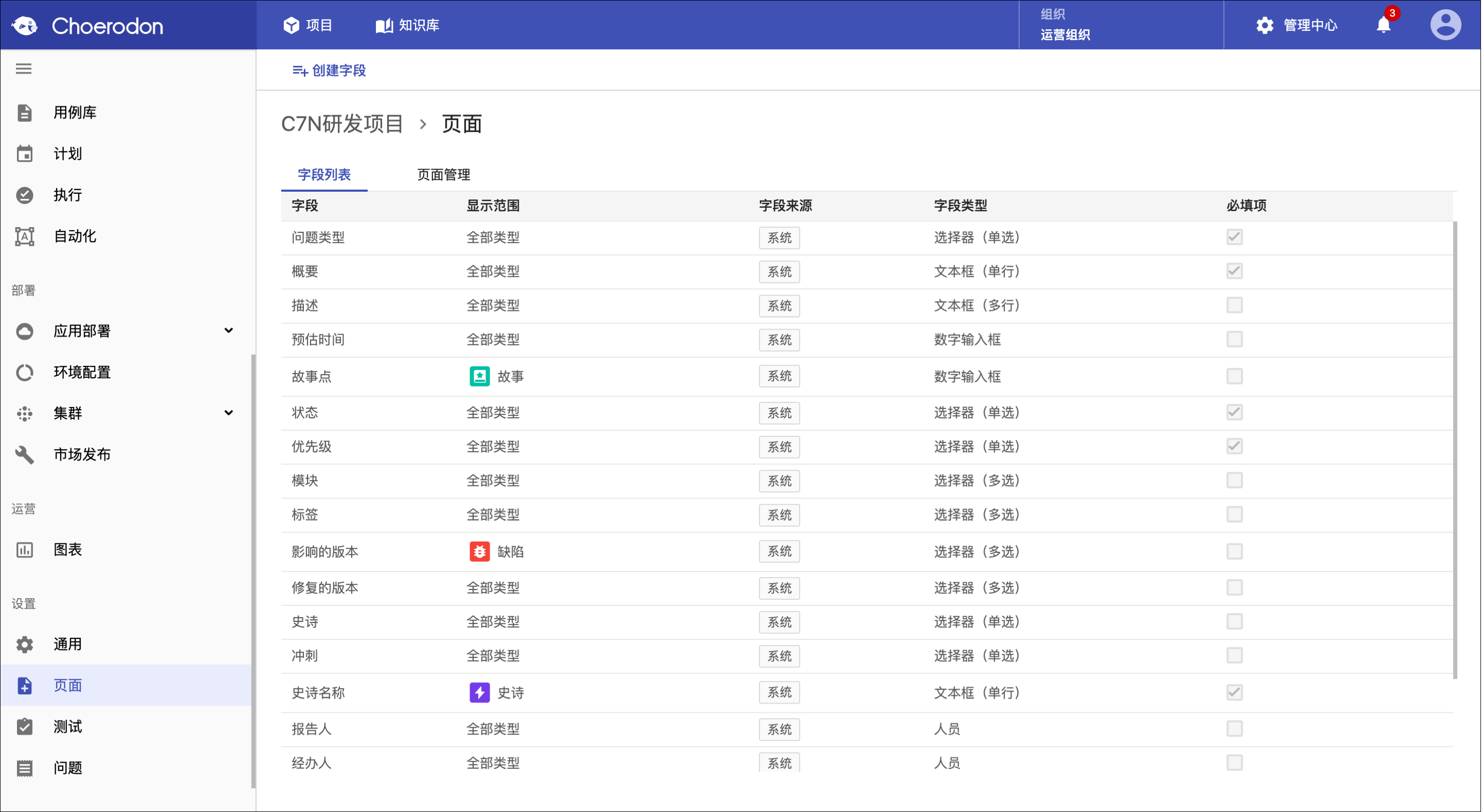Click the 应用部署 cloud icon
The image size is (1482, 812).
[x=24, y=331]
